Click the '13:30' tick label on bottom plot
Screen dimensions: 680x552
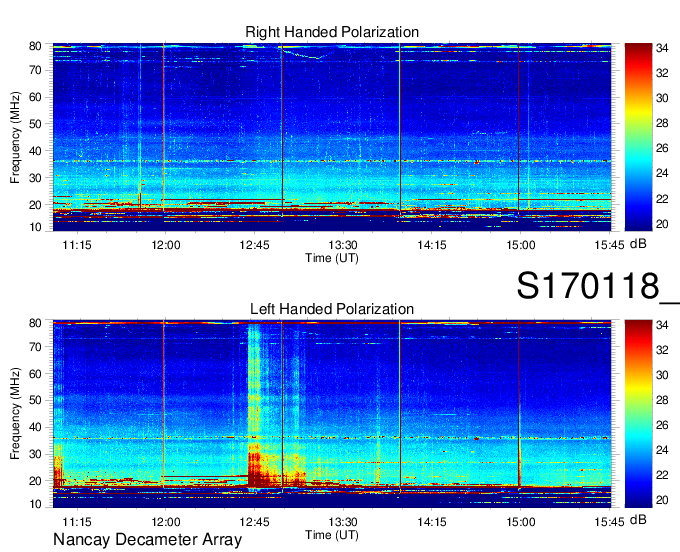[343, 522]
